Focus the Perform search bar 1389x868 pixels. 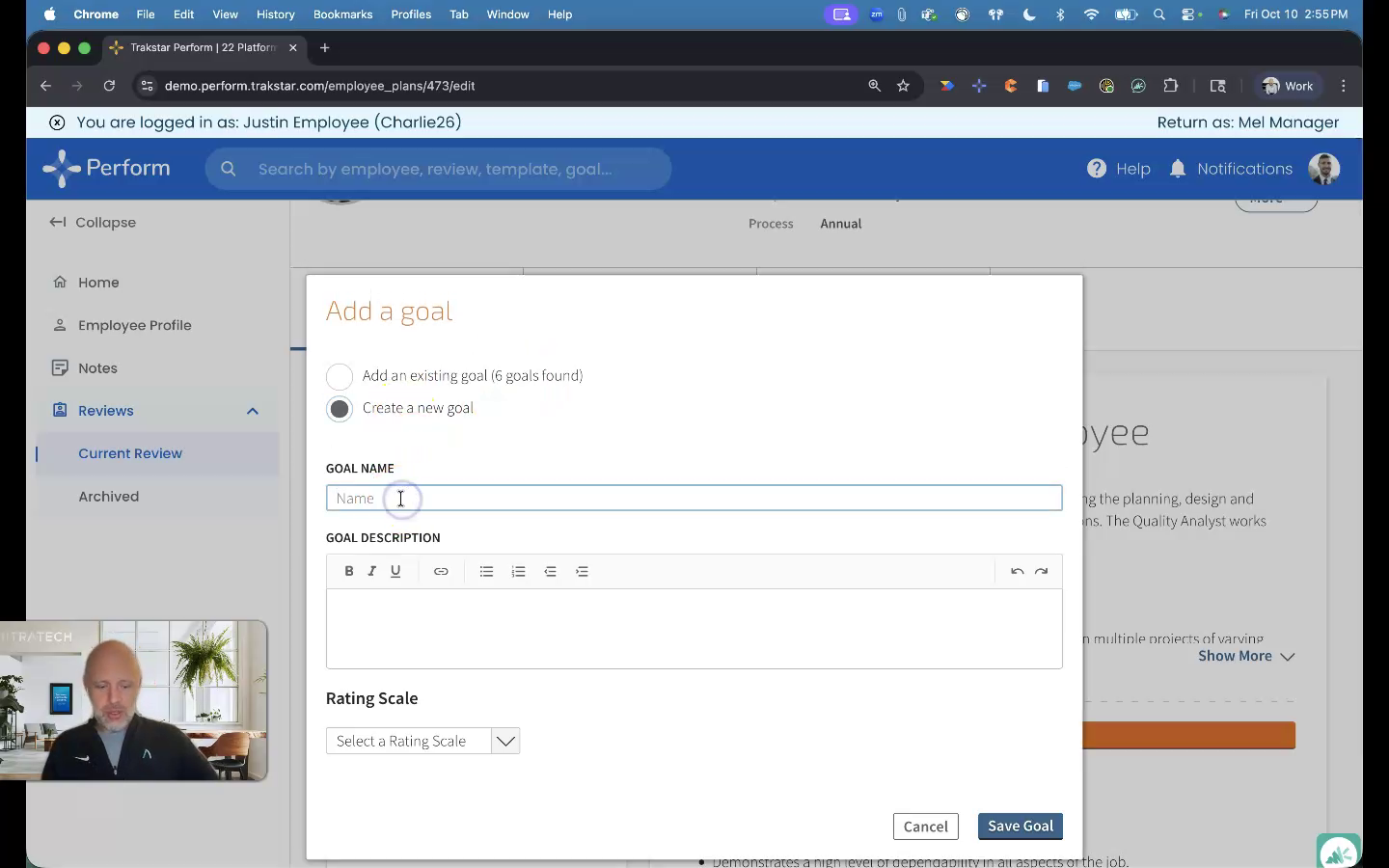tap(438, 169)
